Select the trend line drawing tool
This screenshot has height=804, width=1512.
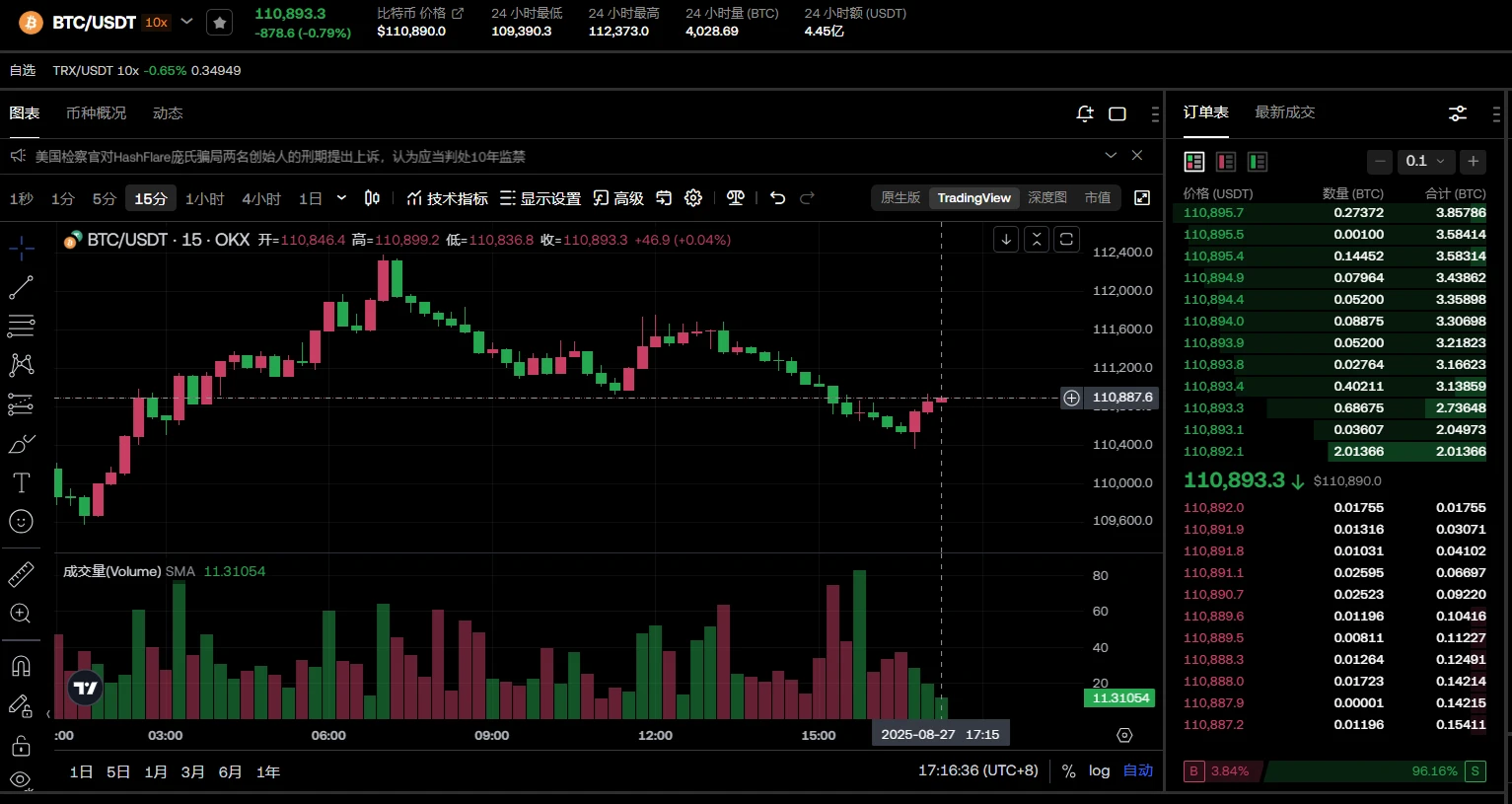point(21,287)
